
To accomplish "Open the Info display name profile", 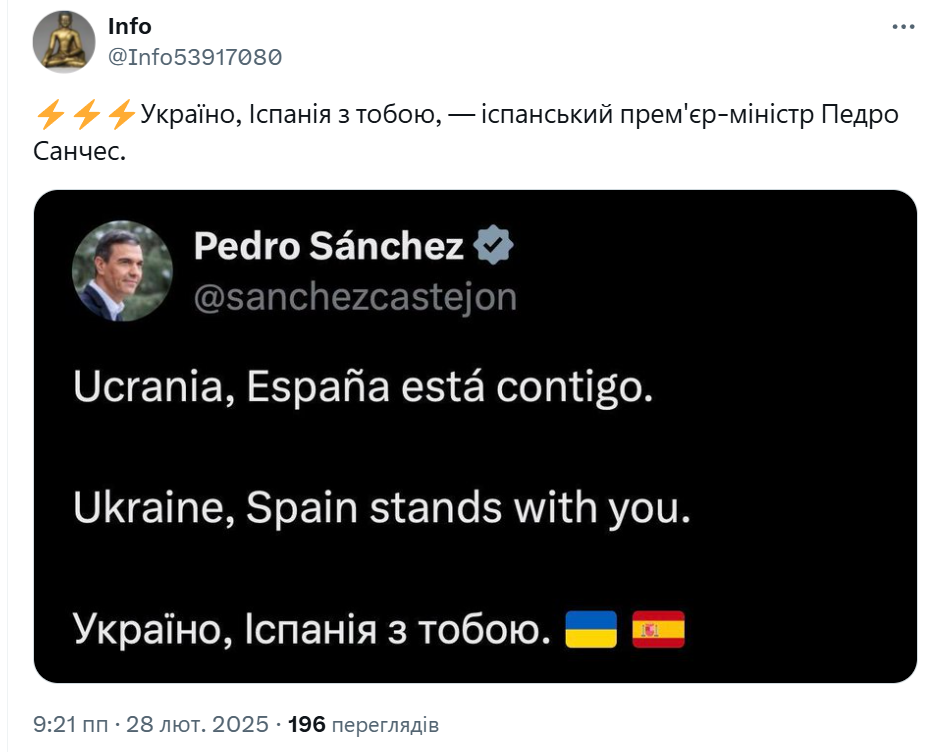I will [x=129, y=27].
